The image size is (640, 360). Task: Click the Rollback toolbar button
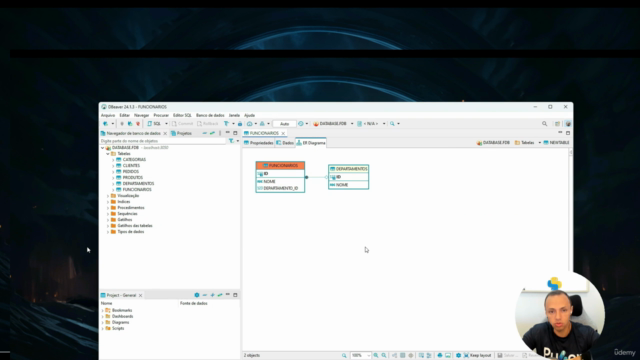[x=208, y=124]
